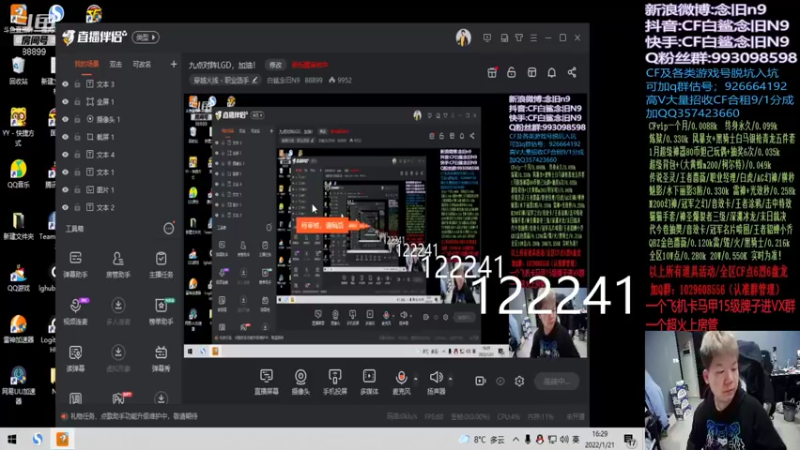The height and width of the screenshot is (450, 800).
Task: Click the 直播屏幕 icon in bottom bar
Action: tap(266, 382)
